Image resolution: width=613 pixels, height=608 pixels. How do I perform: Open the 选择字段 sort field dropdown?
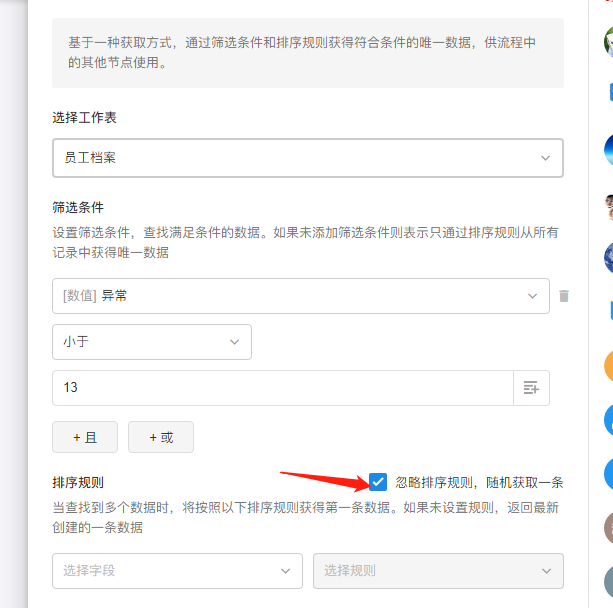click(177, 571)
